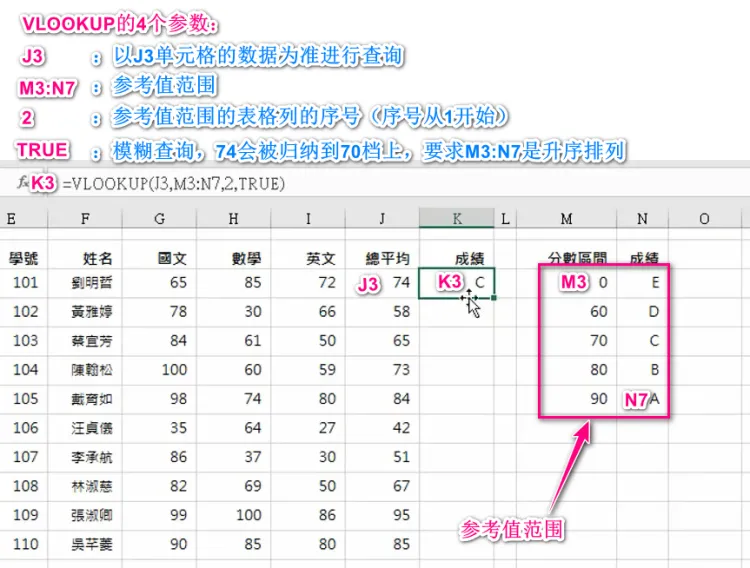Select student ID cell 105

pyautogui.click(x=25, y=399)
